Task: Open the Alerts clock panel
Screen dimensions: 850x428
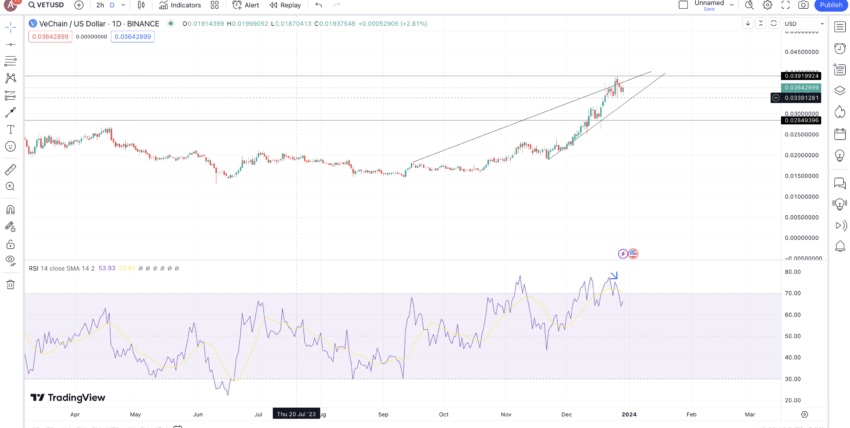Action: point(840,48)
